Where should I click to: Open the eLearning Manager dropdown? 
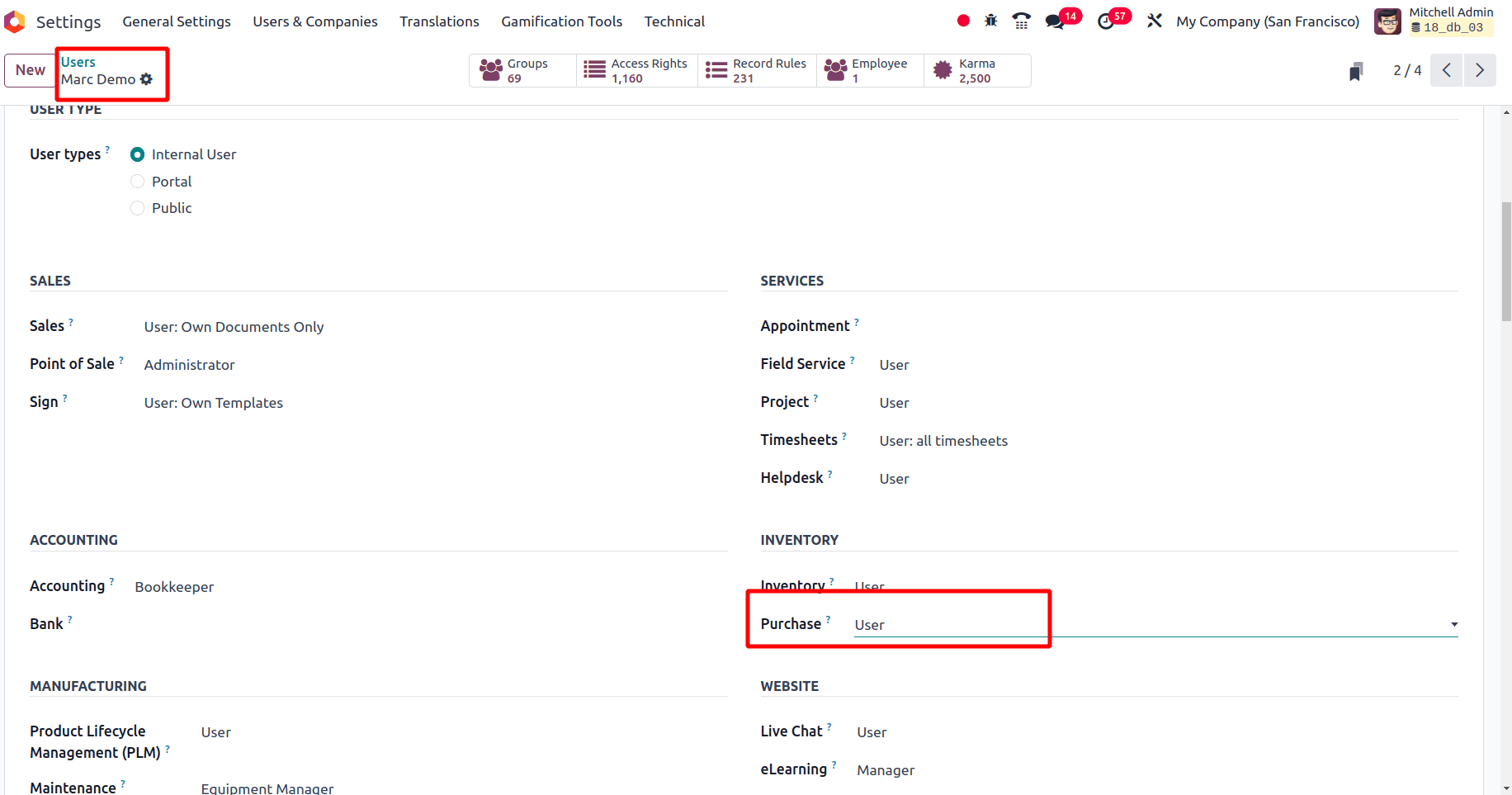[1157, 770]
